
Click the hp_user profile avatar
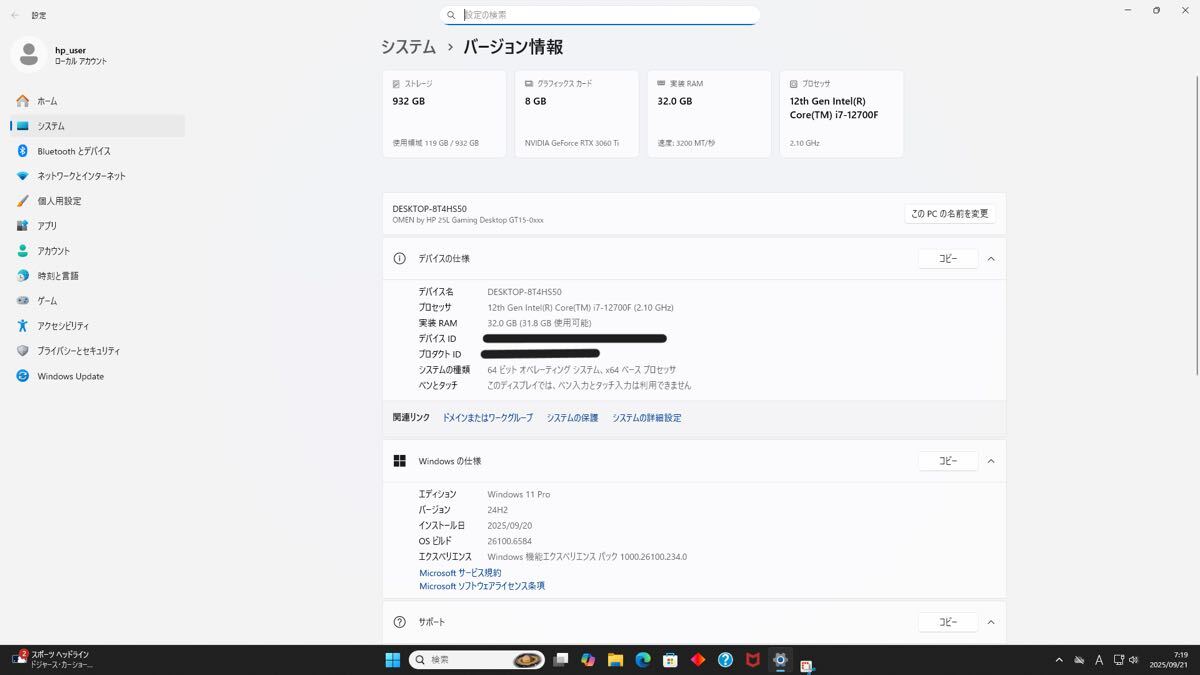coord(28,55)
